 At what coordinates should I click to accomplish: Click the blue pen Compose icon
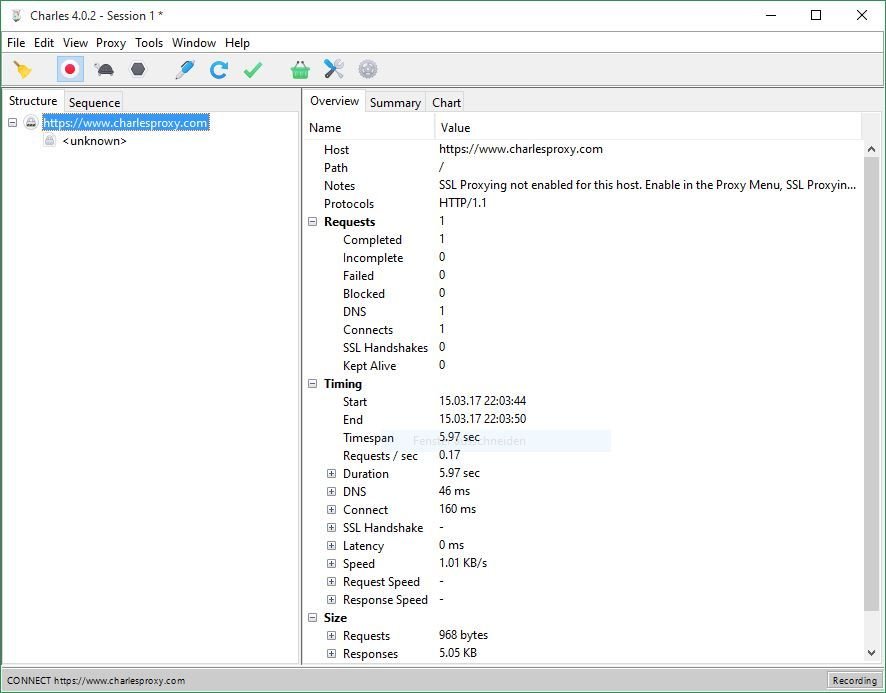tap(184, 70)
